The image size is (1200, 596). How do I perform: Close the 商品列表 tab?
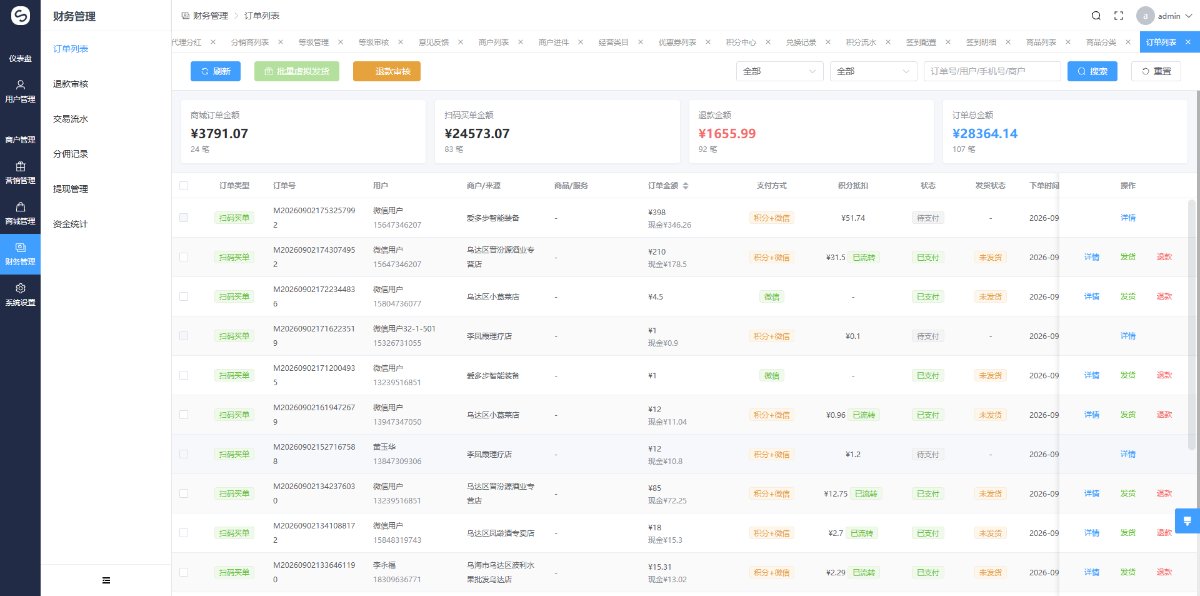click(x=1067, y=43)
